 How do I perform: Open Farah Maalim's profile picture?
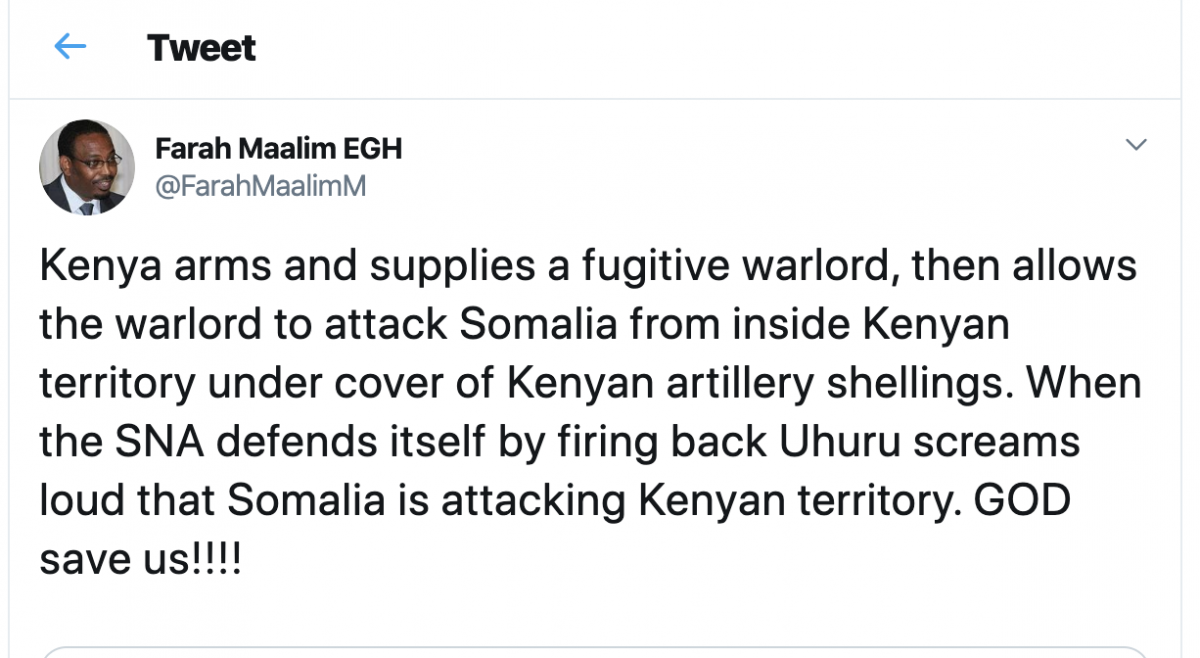click(x=87, y=168)
